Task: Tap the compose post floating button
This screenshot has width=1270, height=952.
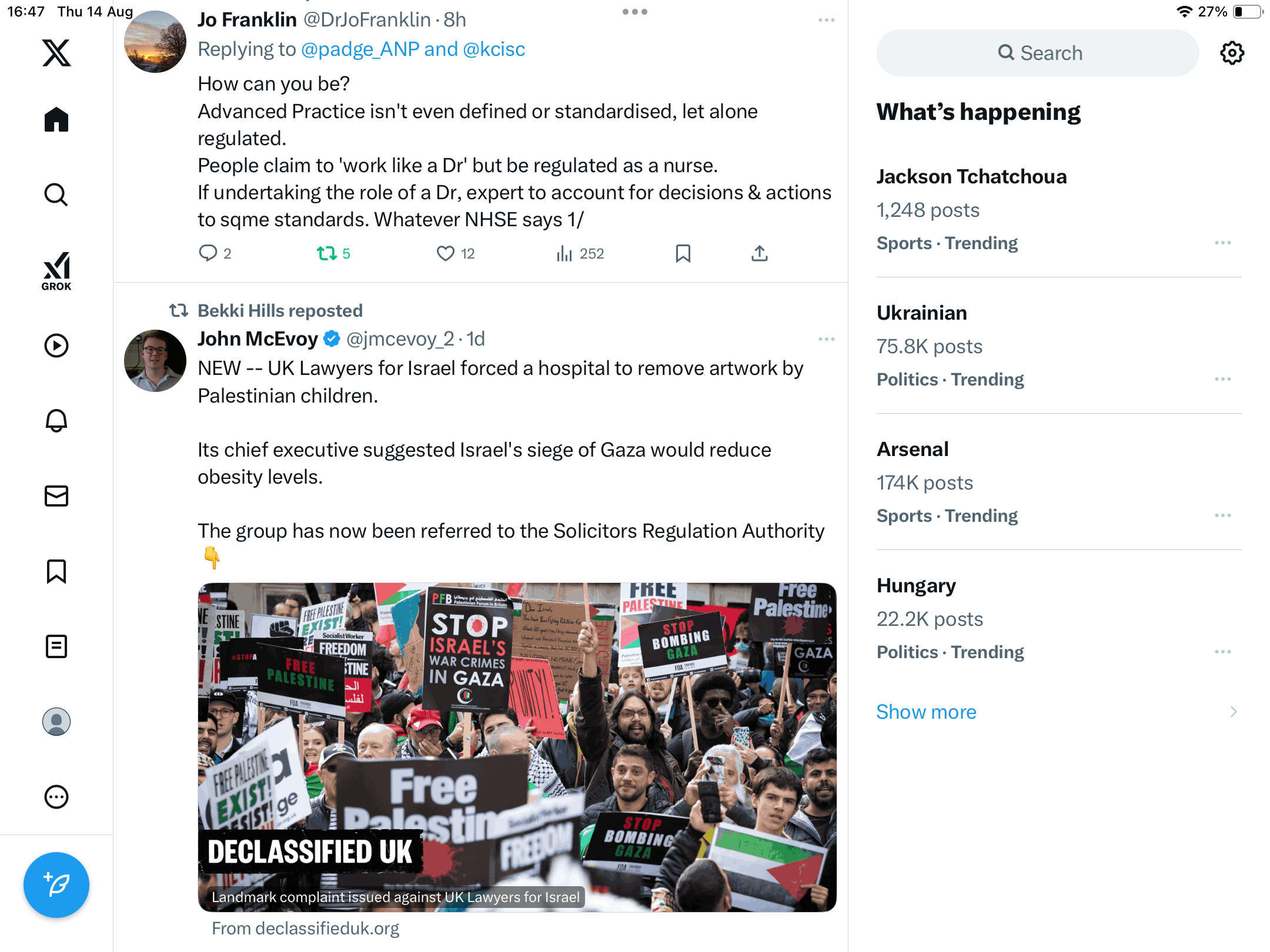Action: pos(56,885)
